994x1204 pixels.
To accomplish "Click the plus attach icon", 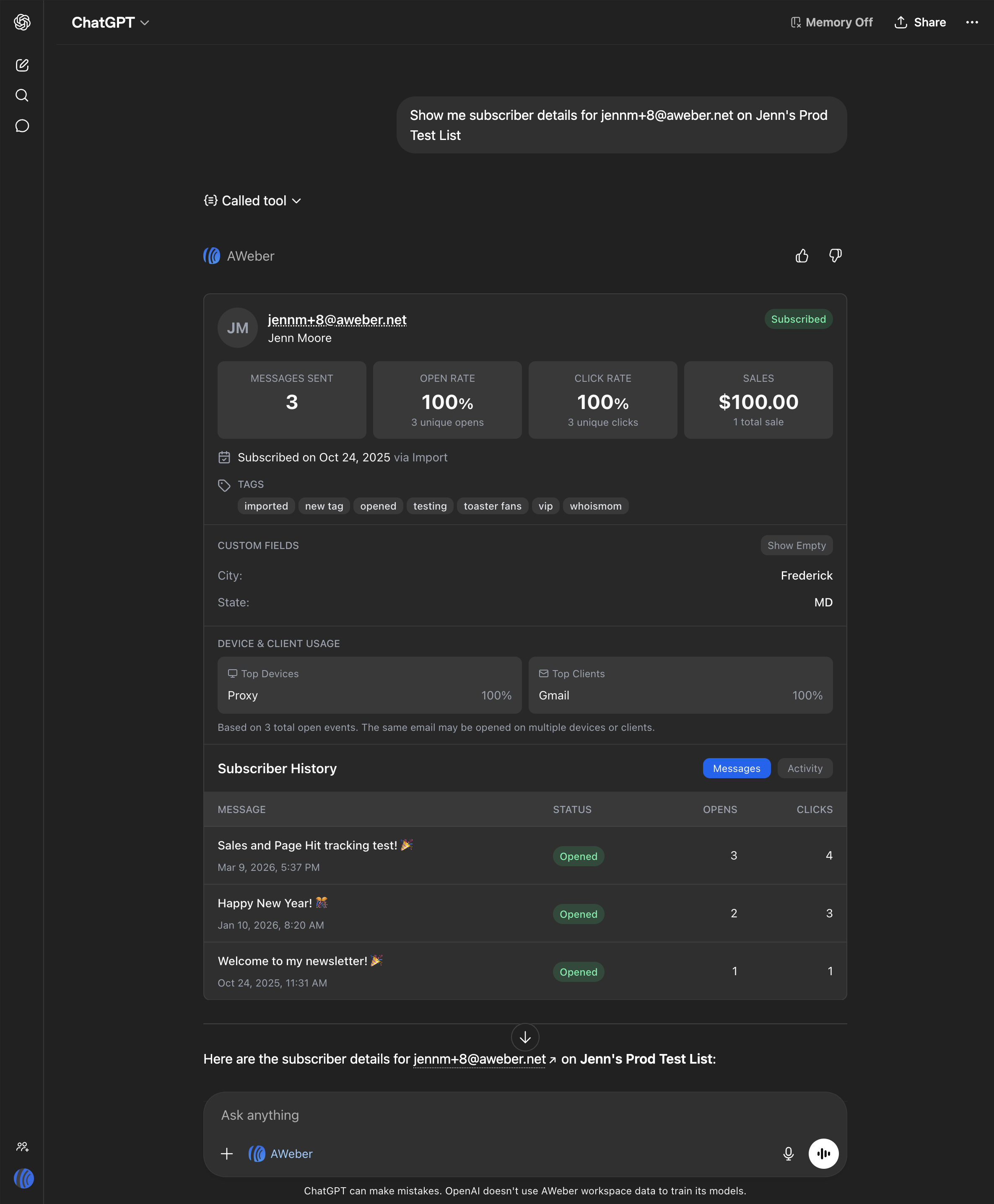I will click(227, 1154).
